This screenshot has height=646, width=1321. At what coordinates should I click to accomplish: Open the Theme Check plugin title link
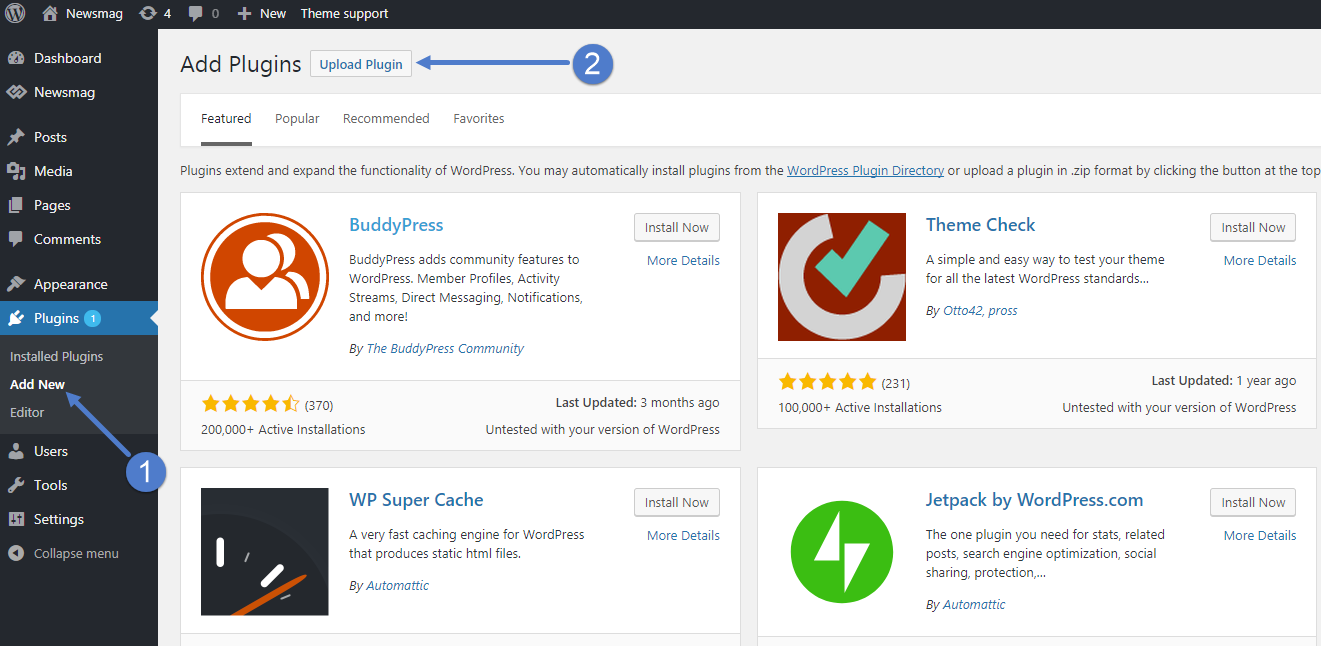pos(980,225)
